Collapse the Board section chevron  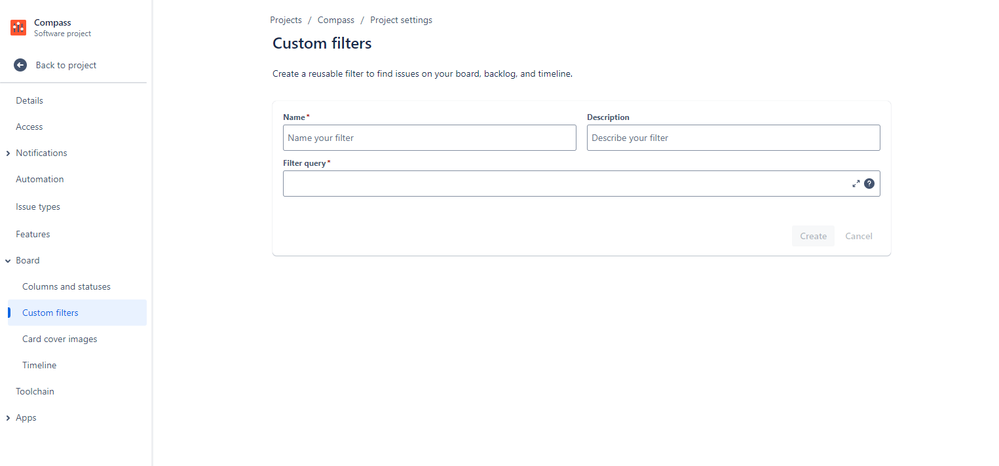[x=8, y=261]
